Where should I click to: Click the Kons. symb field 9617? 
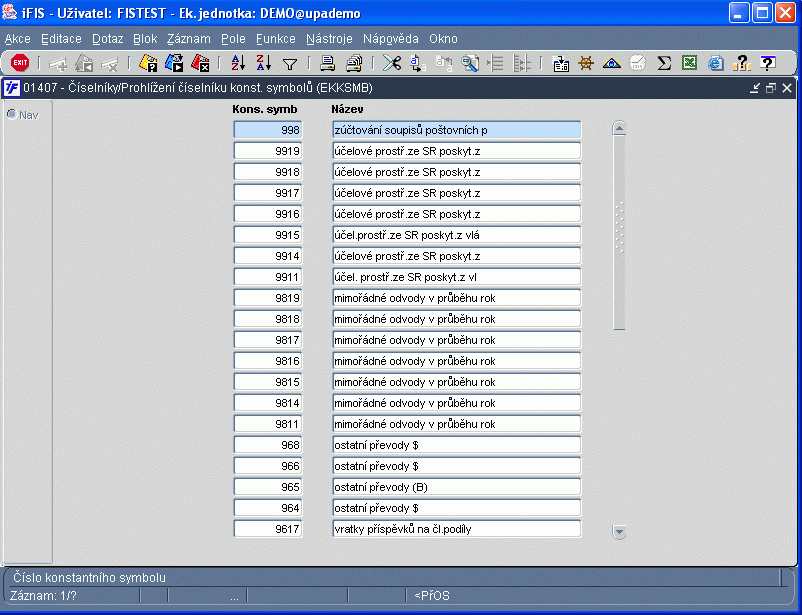(x=268, y=529)
